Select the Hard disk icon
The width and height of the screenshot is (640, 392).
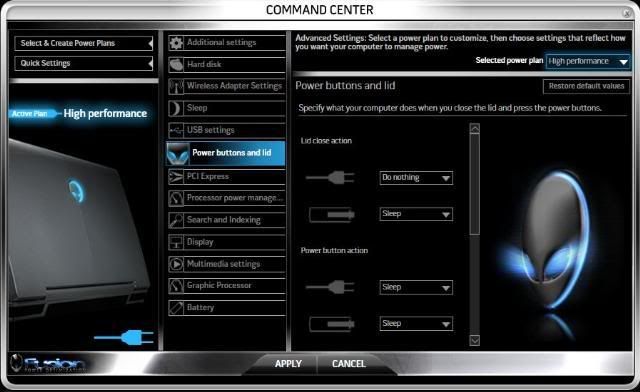pos(176,65)
